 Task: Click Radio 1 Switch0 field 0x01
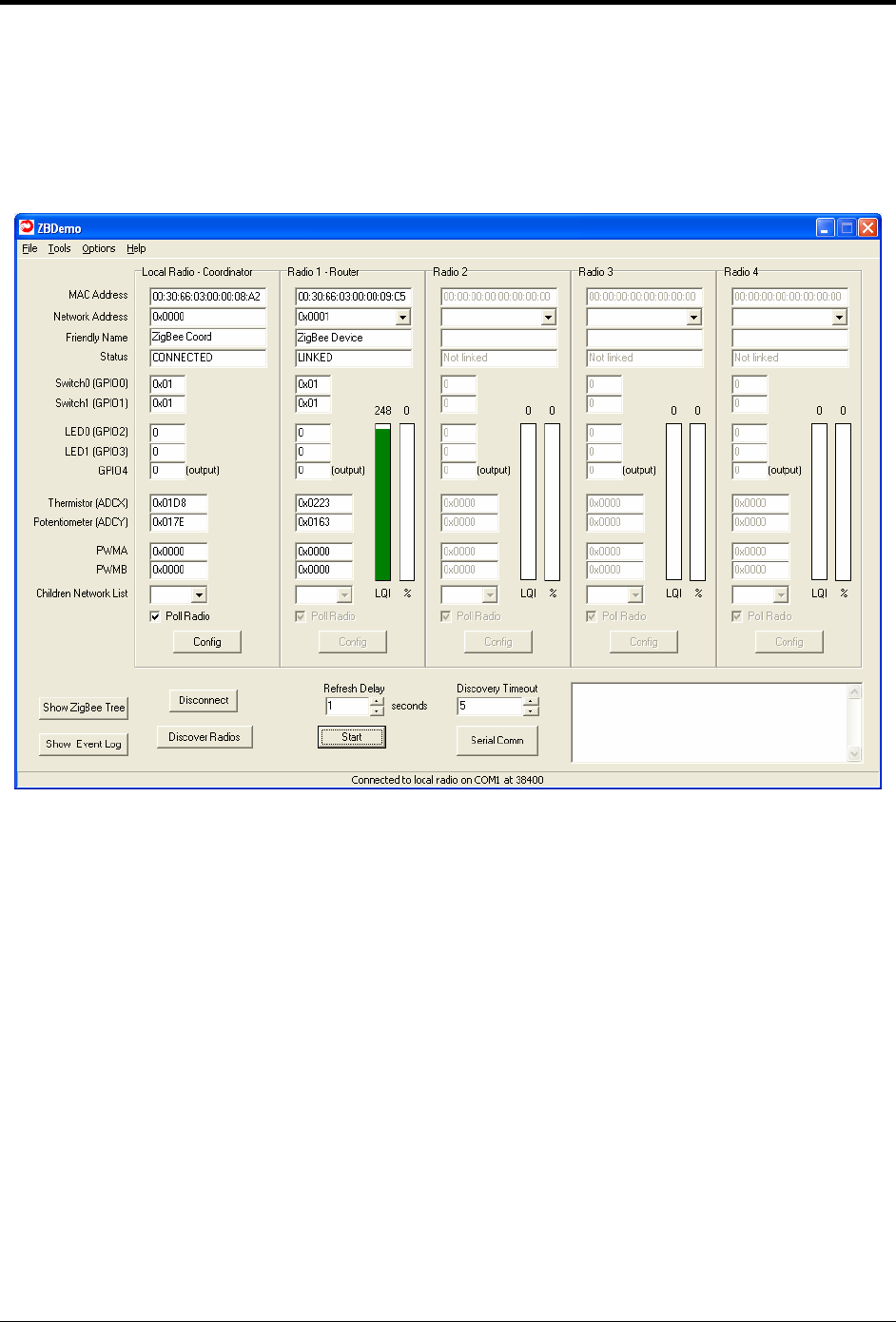tap(313, 385)
